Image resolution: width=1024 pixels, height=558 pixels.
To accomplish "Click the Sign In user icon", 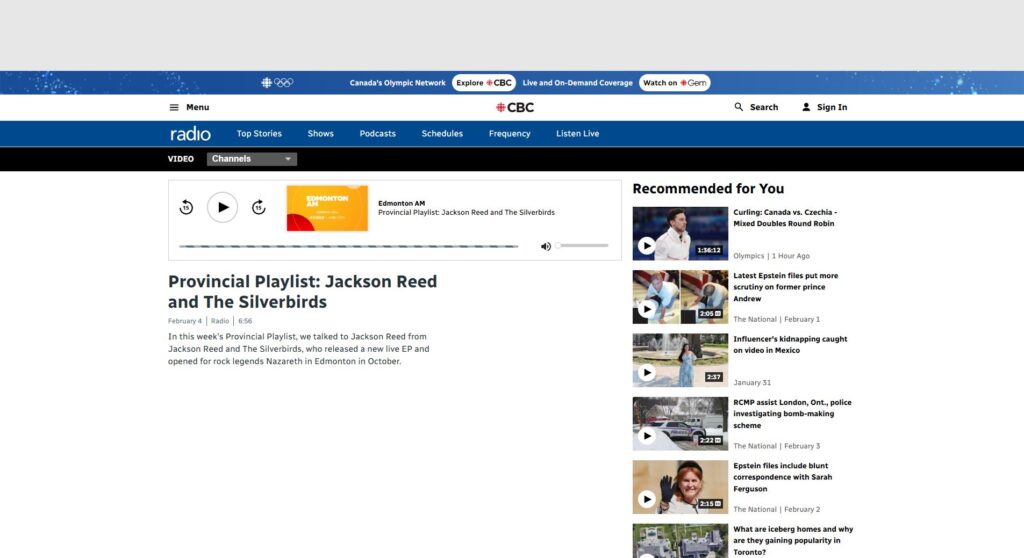I will (x=806, y=107).
